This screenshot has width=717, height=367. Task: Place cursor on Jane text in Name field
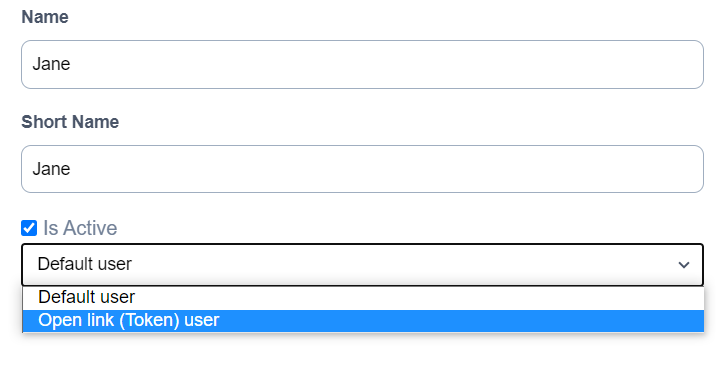tap(51, 64)
